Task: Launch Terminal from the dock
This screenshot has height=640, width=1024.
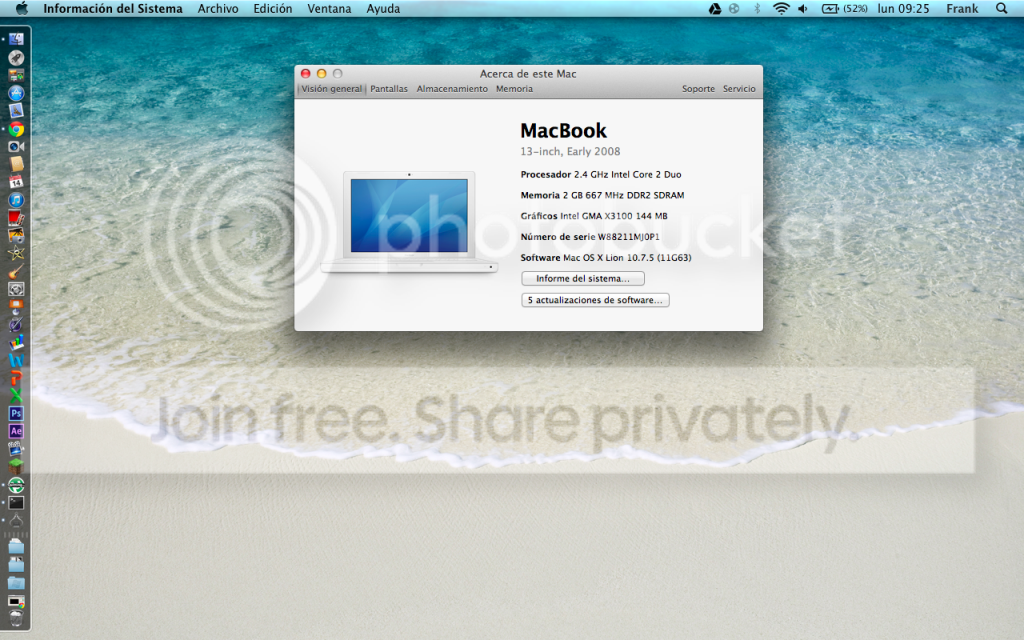Action: click(x=16, y=503)
